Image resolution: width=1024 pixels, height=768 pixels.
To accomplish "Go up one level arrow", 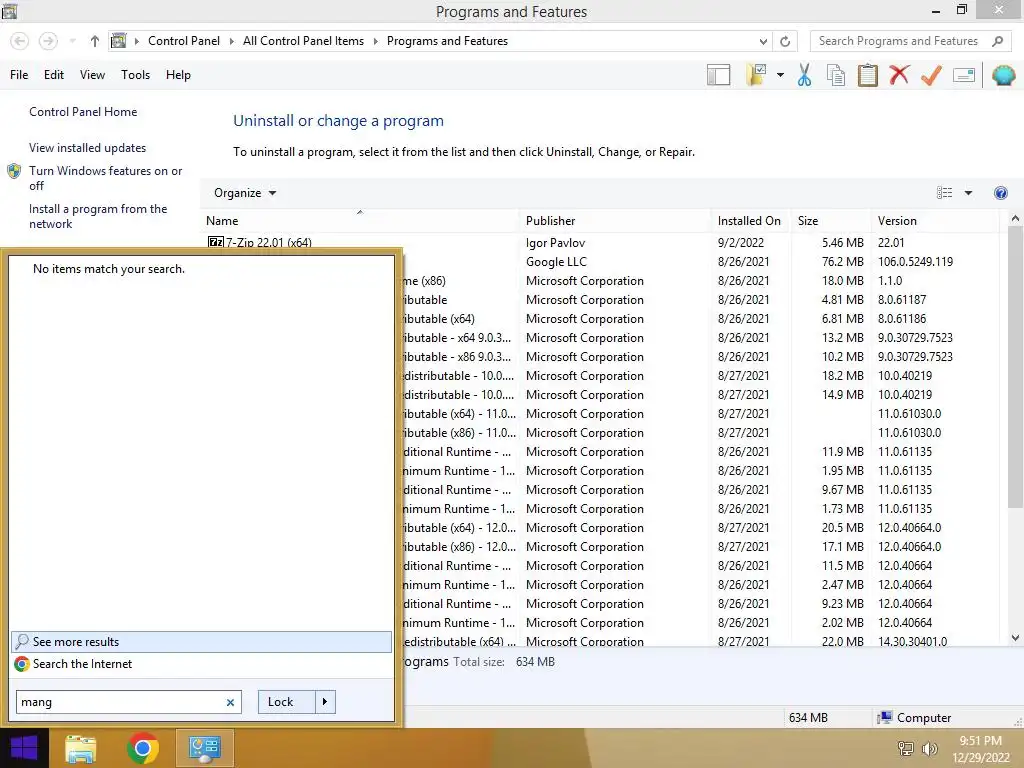I will [x=95, y=41].
